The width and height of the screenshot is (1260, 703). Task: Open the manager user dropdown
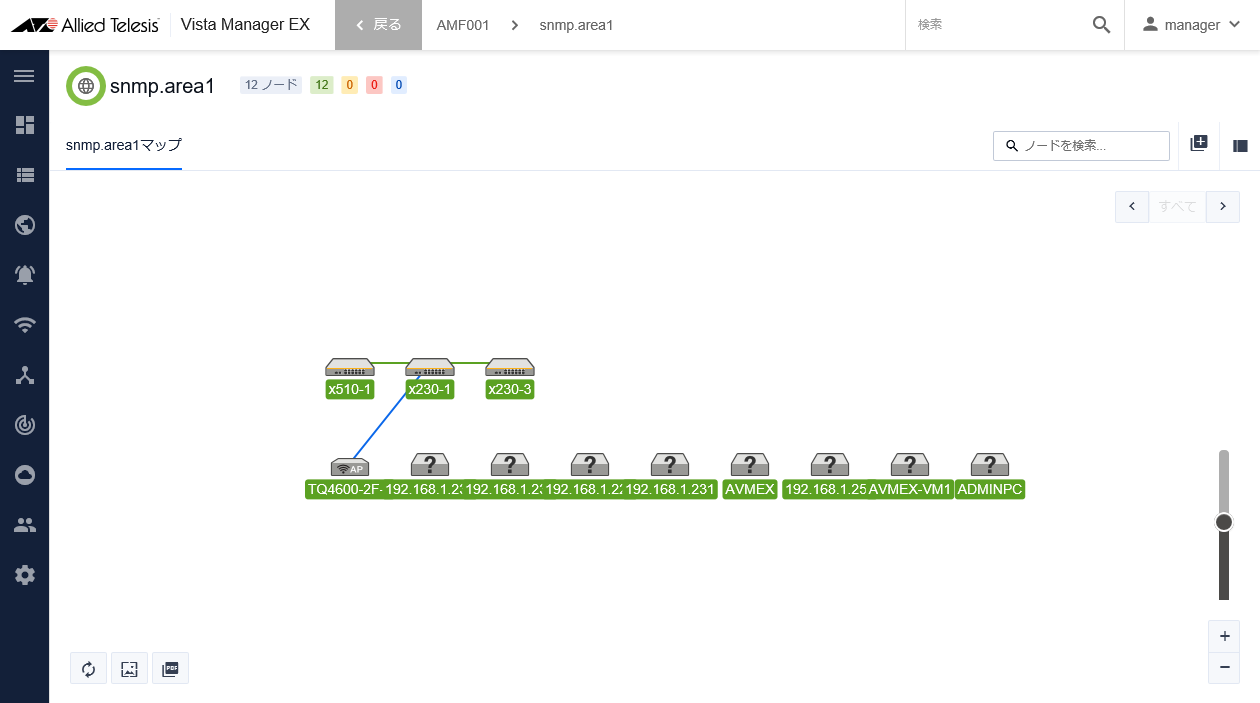1192,25
